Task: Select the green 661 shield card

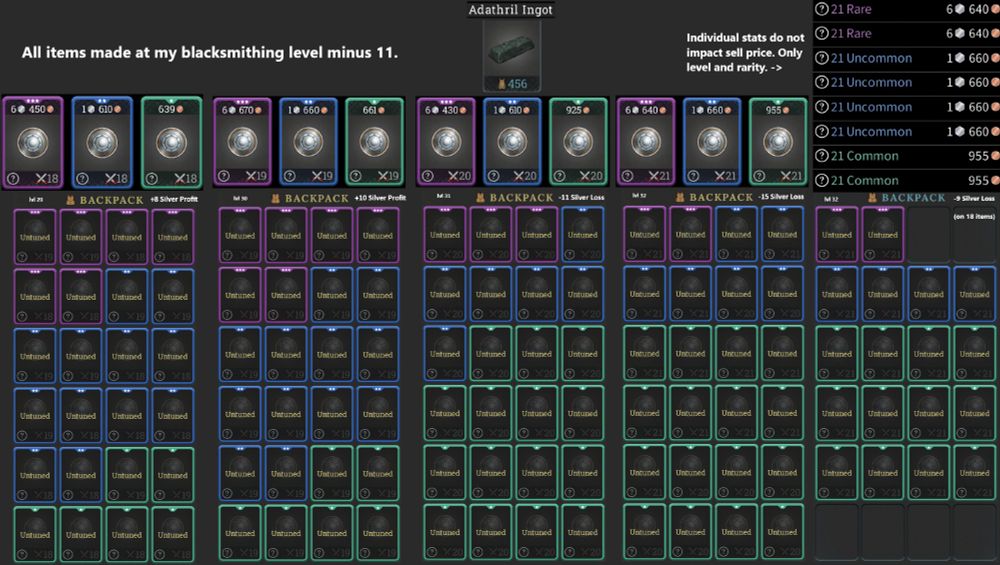Action: (374, 142)
